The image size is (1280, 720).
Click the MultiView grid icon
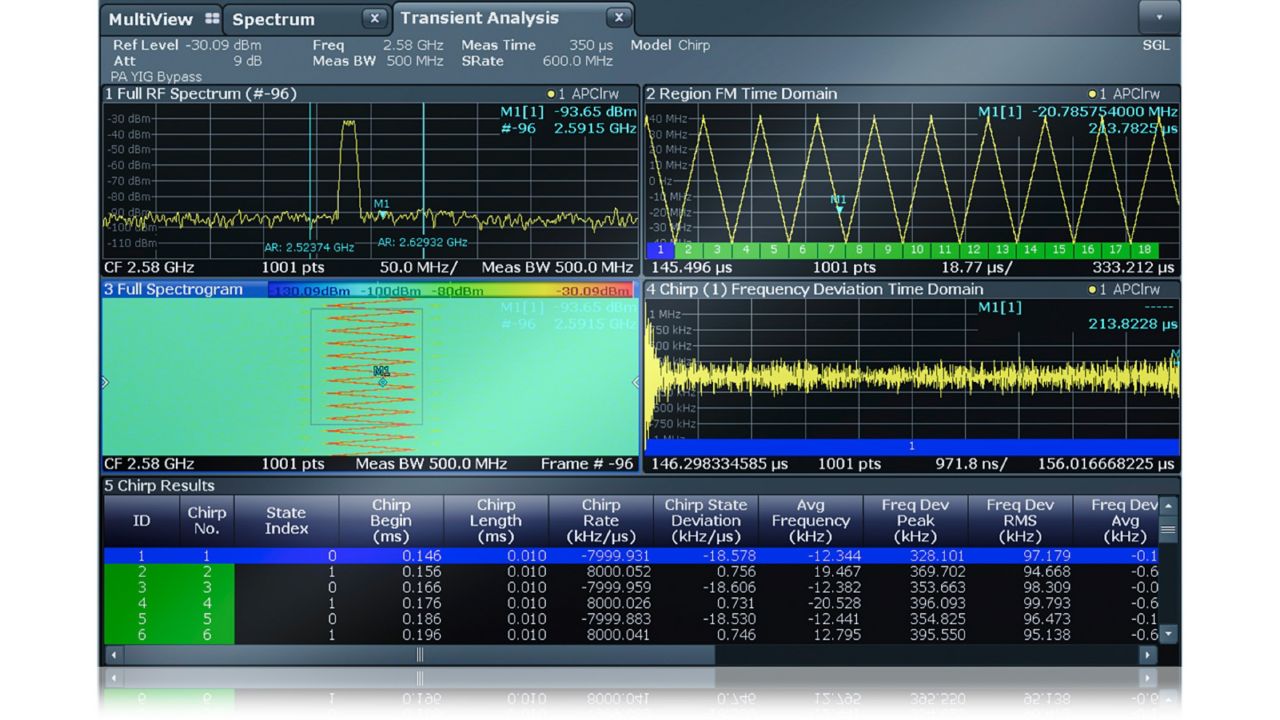pos(211,18)
